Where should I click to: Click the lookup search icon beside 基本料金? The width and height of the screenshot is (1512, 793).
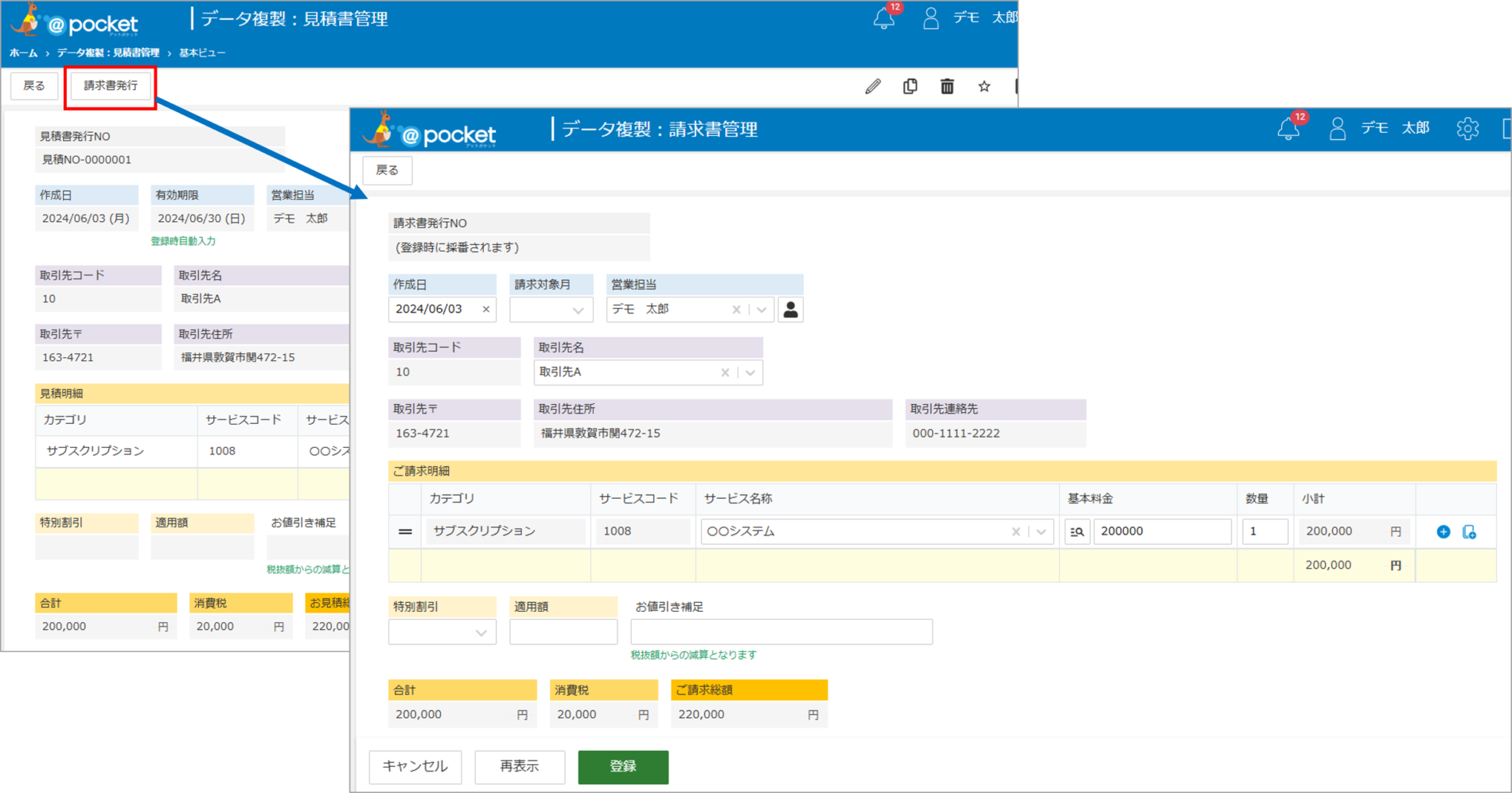pos(1077,531)
